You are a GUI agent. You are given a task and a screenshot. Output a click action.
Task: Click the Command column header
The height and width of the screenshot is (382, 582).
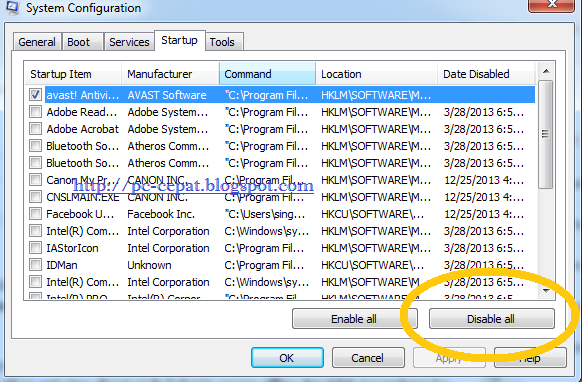(x=267, y=74)
